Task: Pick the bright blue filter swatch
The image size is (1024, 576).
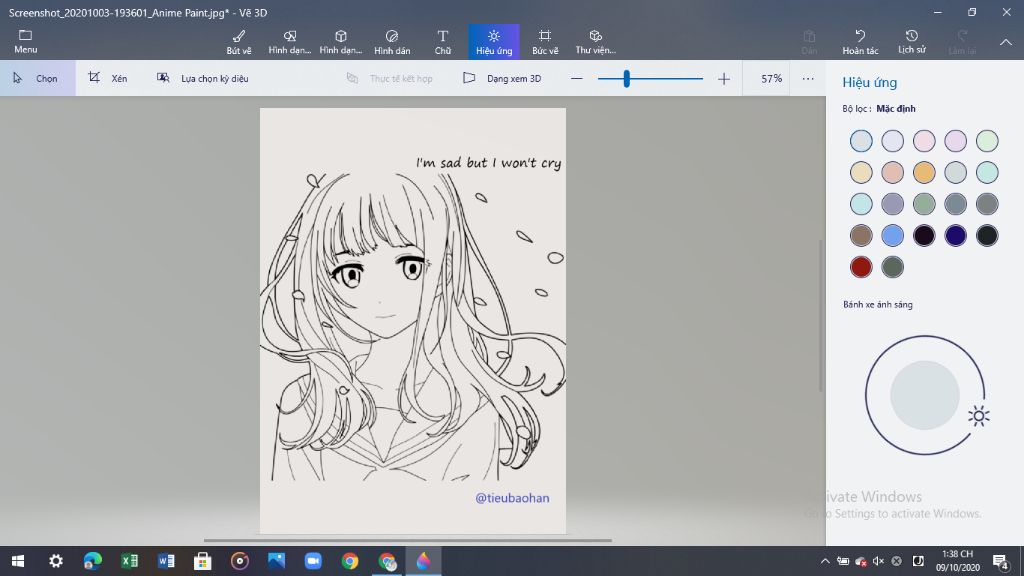Action: point(892,235)
